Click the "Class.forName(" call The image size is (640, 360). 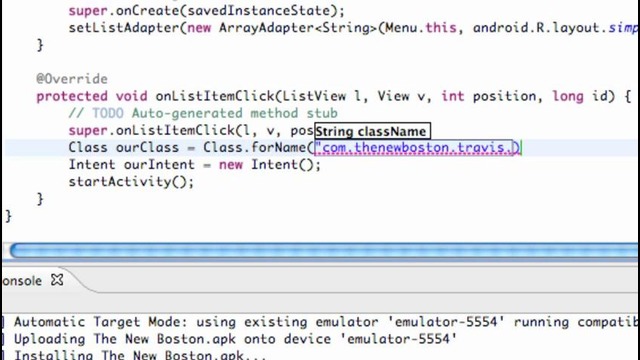point(258,148)
